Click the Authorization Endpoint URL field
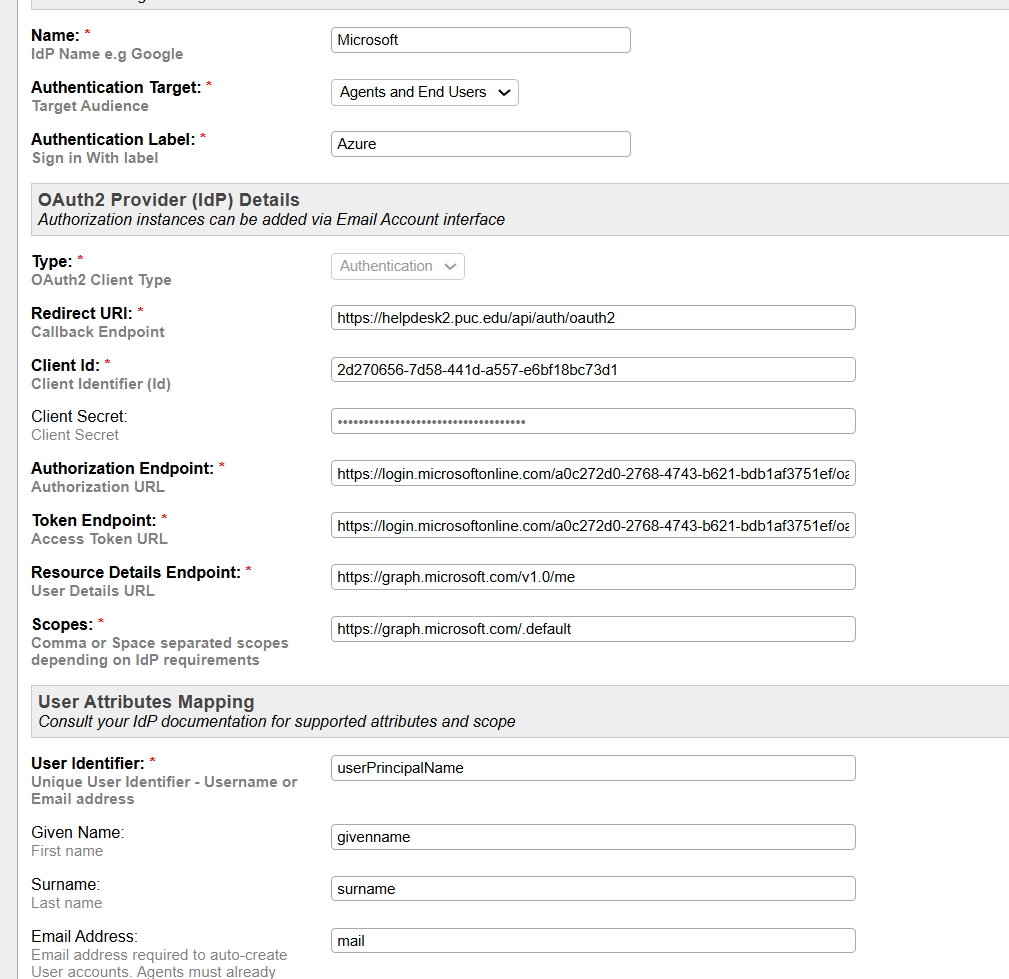The height and width of the screenshot is (979, 1009). (x=592, y=474)
